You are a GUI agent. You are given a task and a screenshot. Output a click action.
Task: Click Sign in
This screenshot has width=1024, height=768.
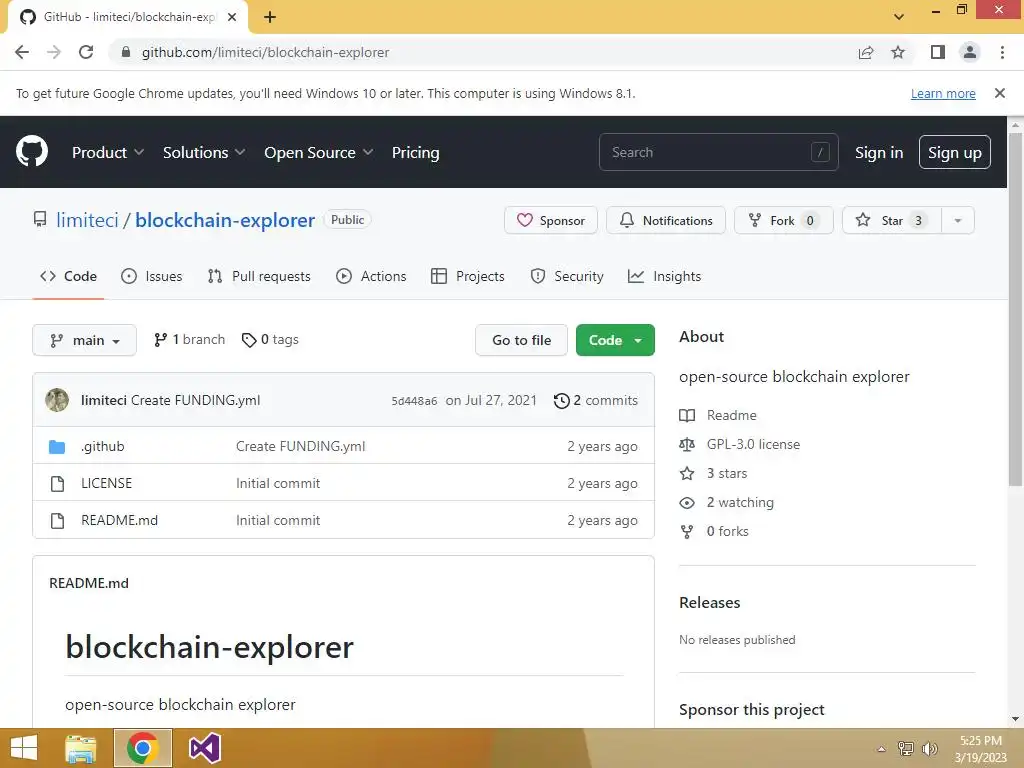[x=879, y=152]
